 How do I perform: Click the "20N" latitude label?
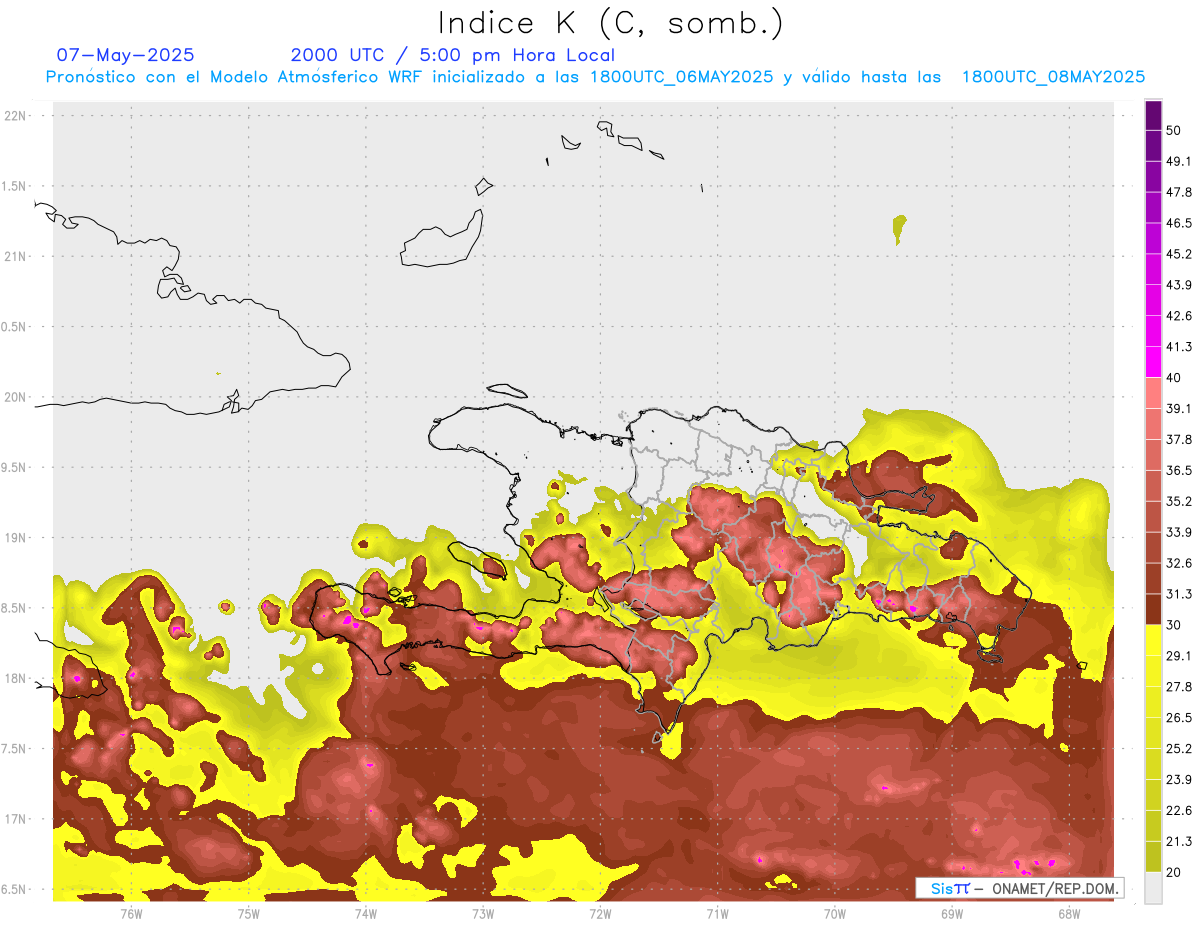17,397
